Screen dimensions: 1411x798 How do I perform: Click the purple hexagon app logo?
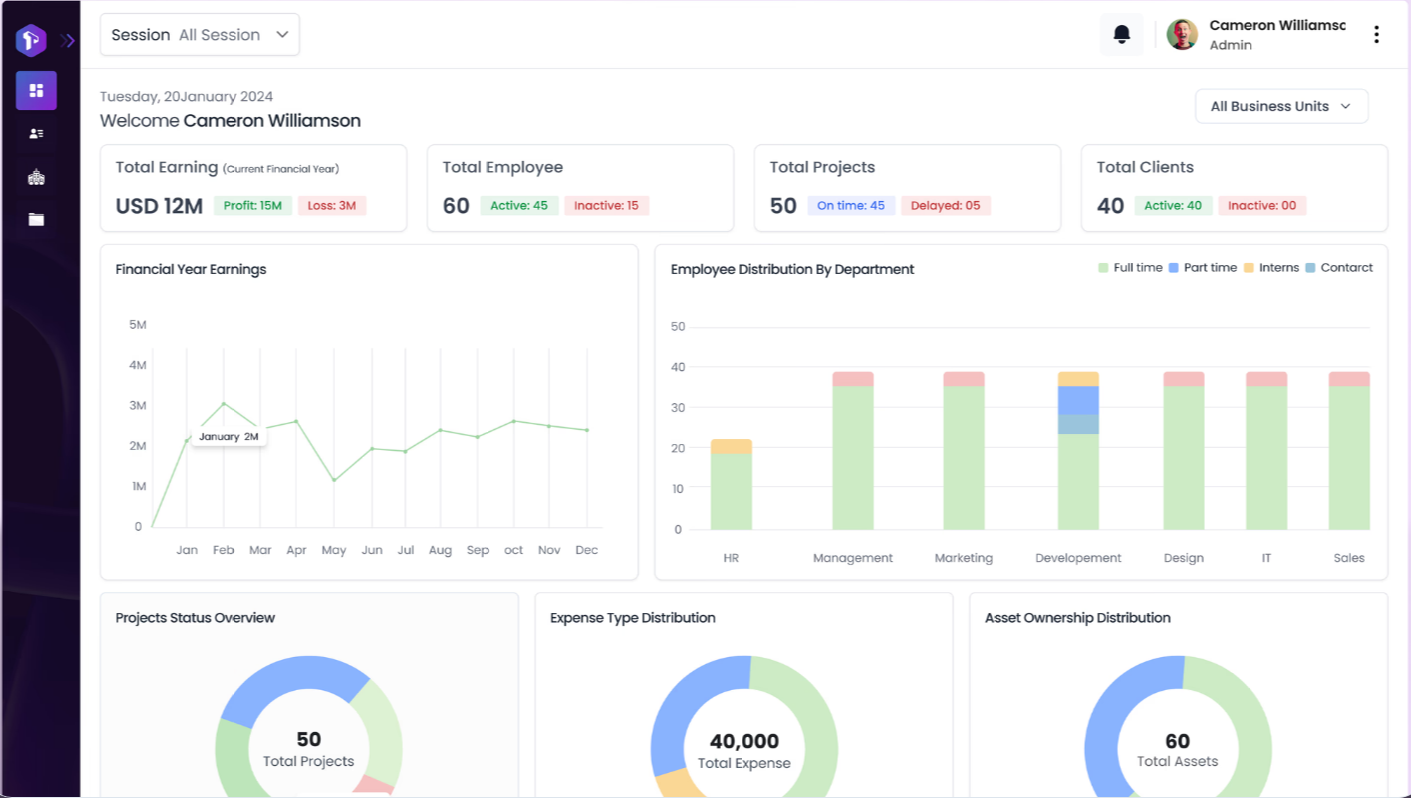tap(31, 40)
